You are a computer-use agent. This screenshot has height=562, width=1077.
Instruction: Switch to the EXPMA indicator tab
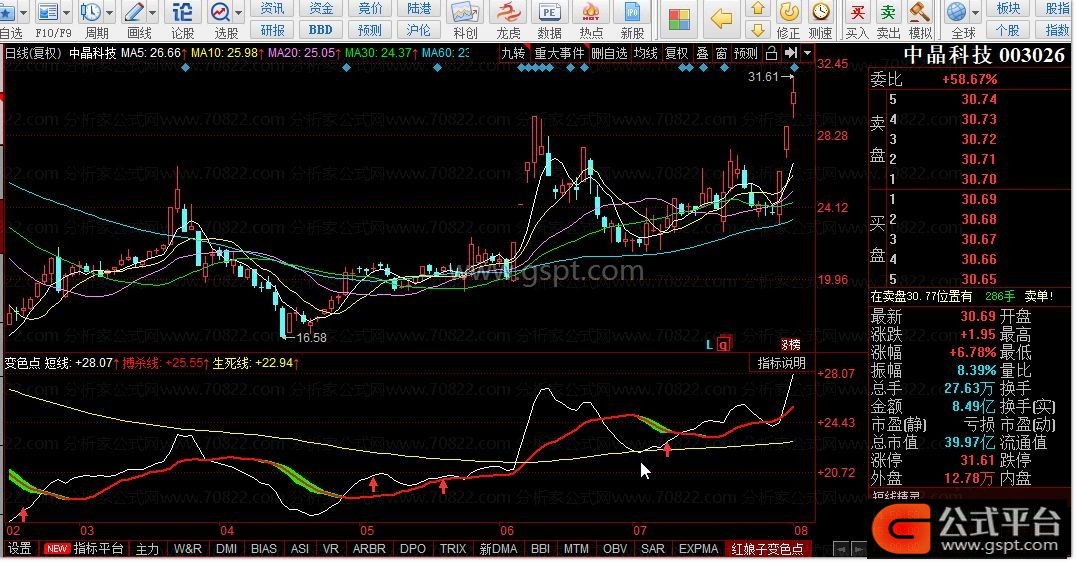[698, 549]
